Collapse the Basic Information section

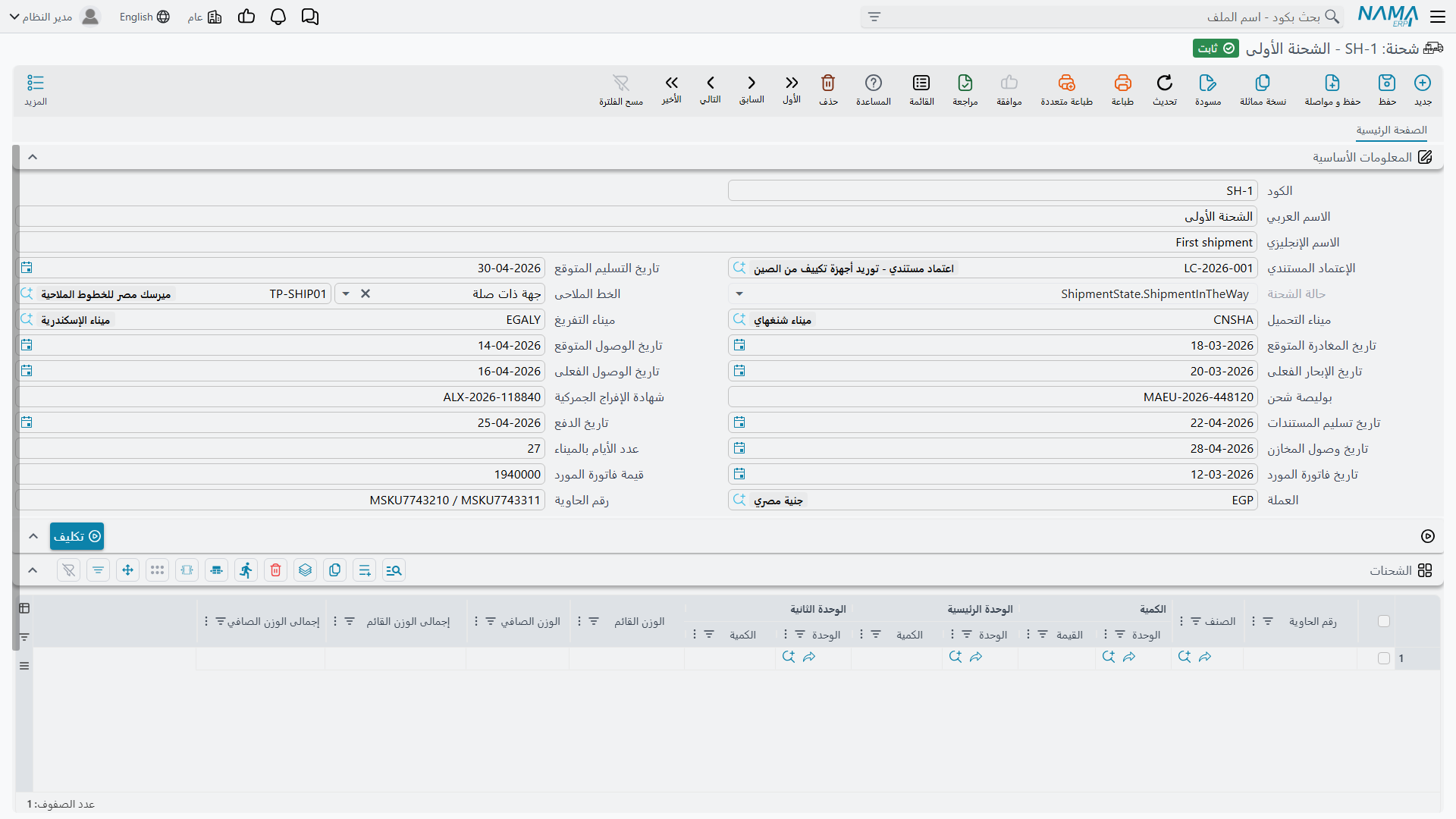pyautogui.click(x=33, y=157)
